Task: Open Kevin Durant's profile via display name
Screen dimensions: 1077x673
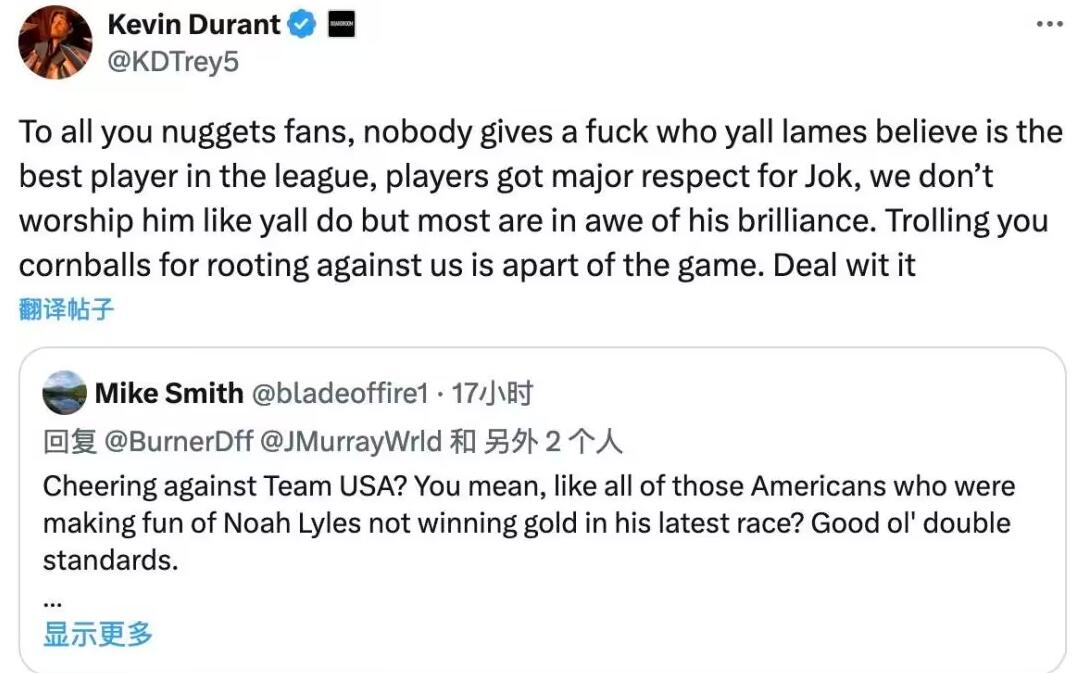Action: click(x=193, y=25)
